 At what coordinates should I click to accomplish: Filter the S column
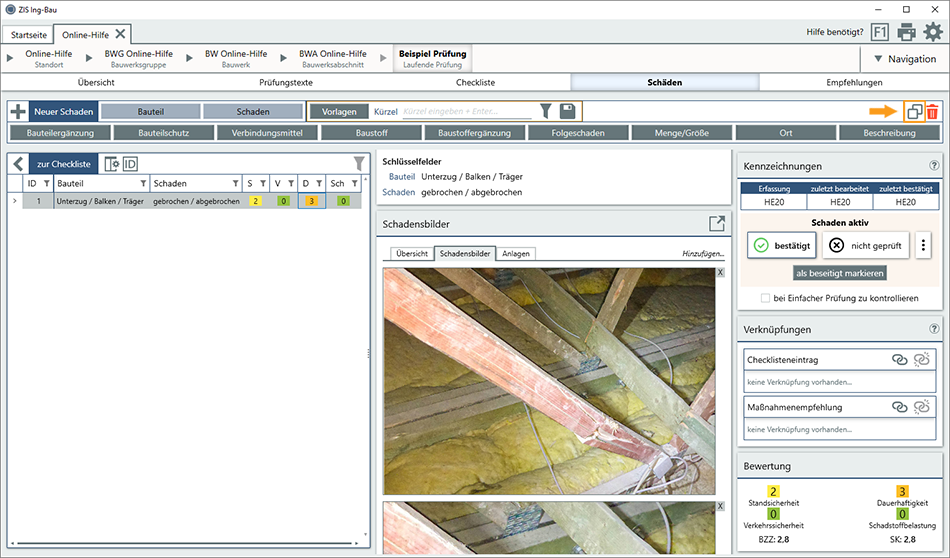263,183
